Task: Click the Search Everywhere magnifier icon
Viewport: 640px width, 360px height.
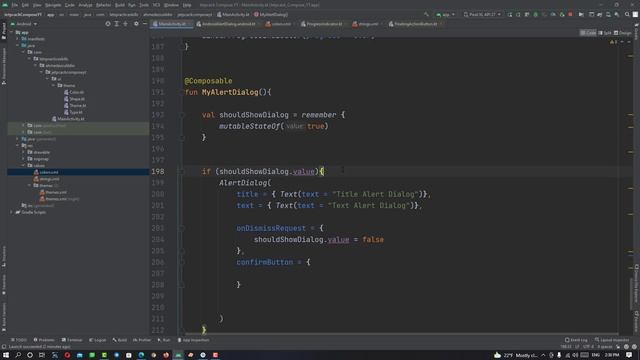Action: pos(627,14)
